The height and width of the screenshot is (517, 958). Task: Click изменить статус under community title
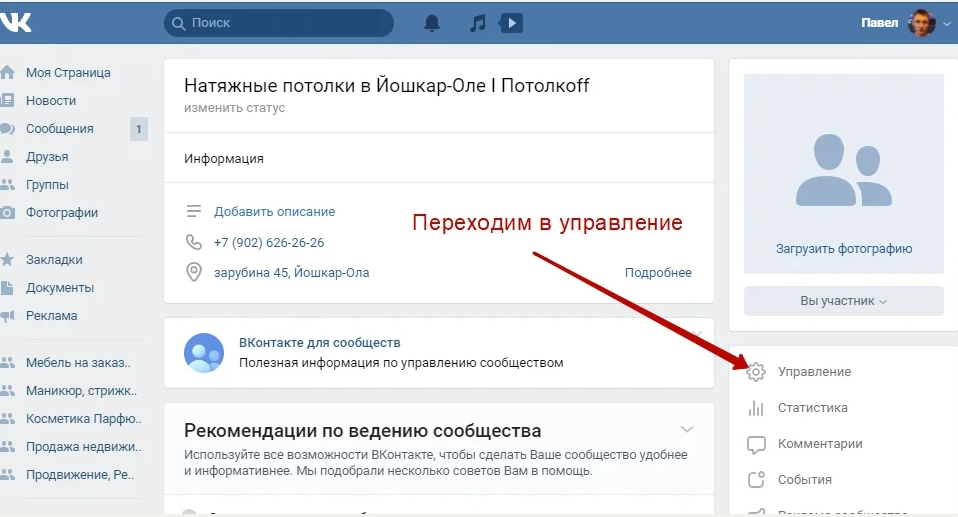pos(235,108)
